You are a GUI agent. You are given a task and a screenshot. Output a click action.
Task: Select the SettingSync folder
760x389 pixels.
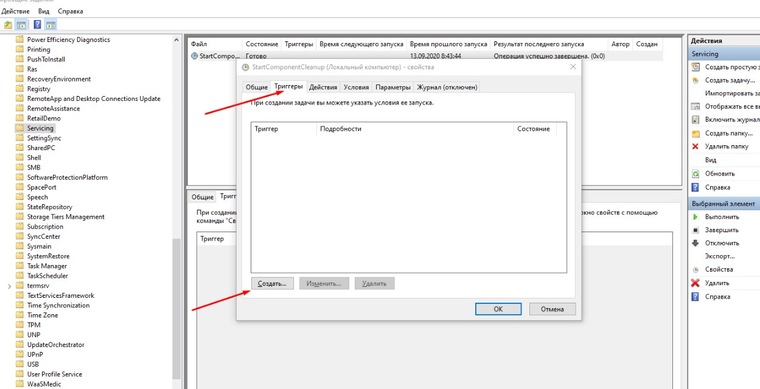pyautogui.click(x=44, y=138)
